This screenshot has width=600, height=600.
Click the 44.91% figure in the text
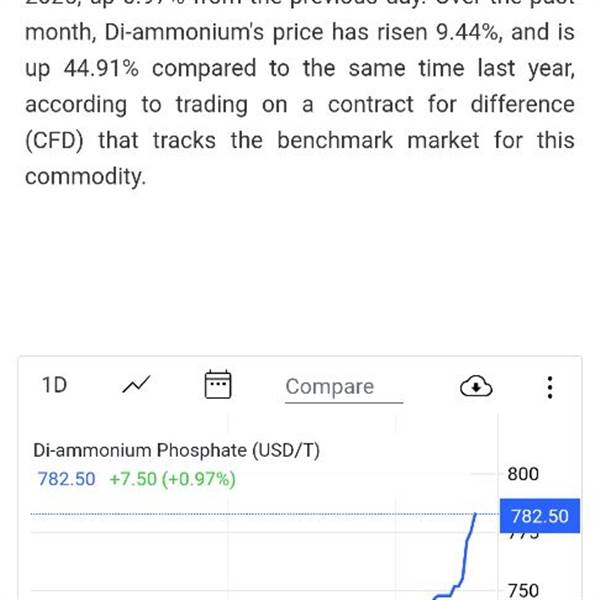pos(101,68)
